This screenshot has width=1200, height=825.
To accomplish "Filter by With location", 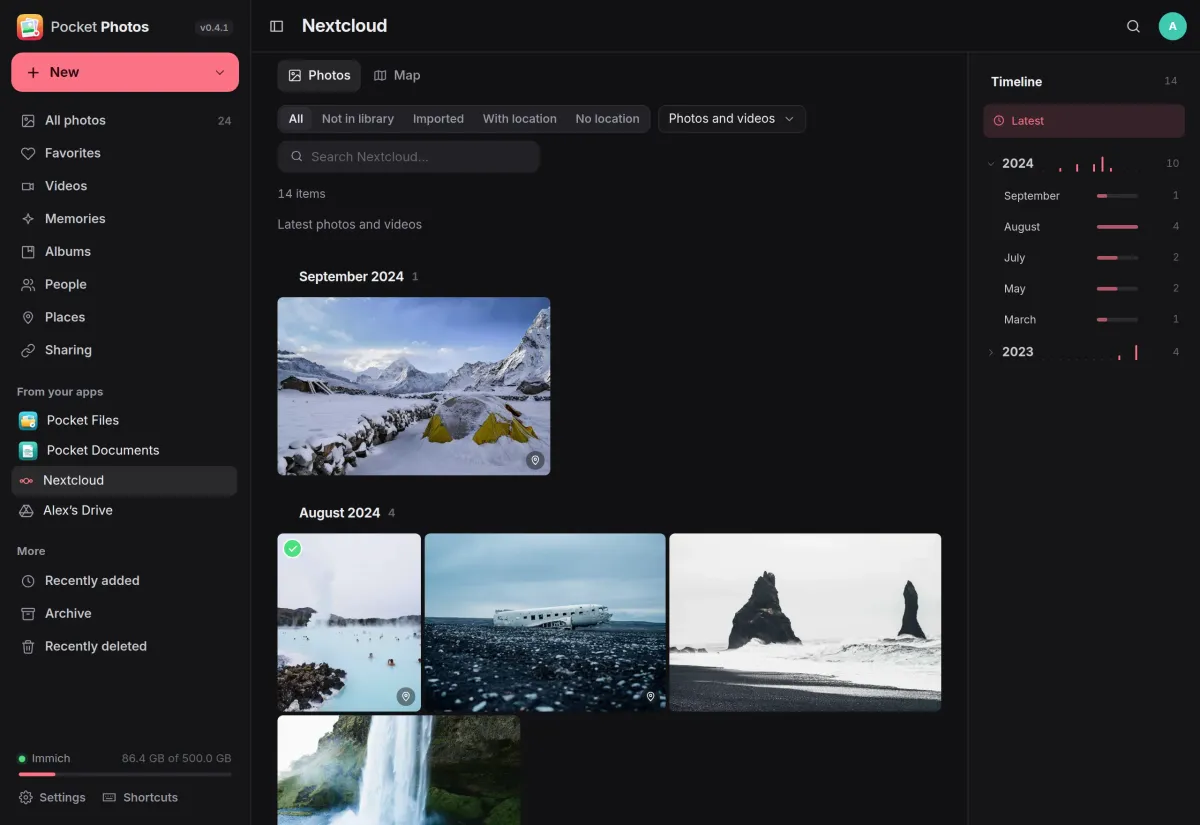I will (520, 119).
